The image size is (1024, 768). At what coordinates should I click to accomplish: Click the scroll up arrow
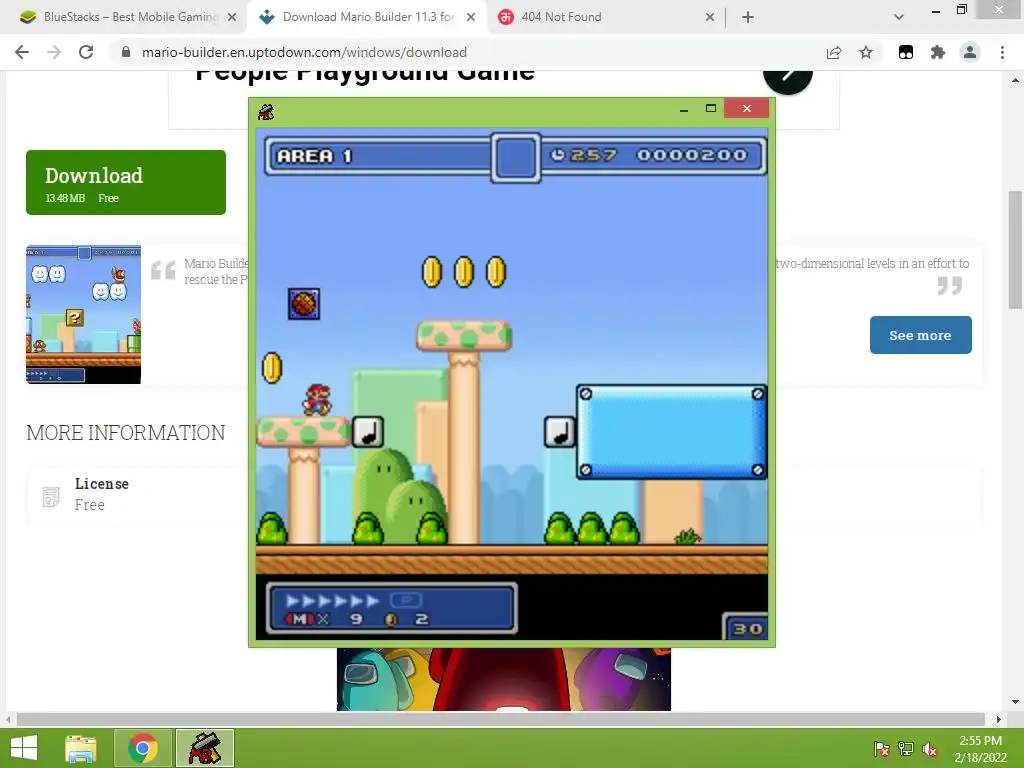[1015, 80]
